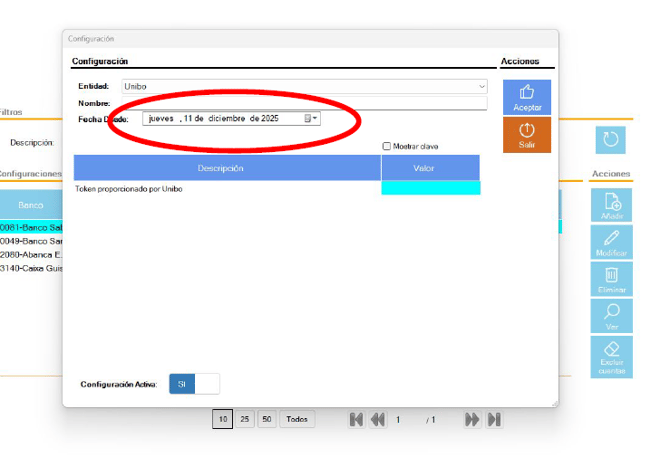Click the orange Salir button
This screenshot has height=467, width=670.
(x=526, y=135)
